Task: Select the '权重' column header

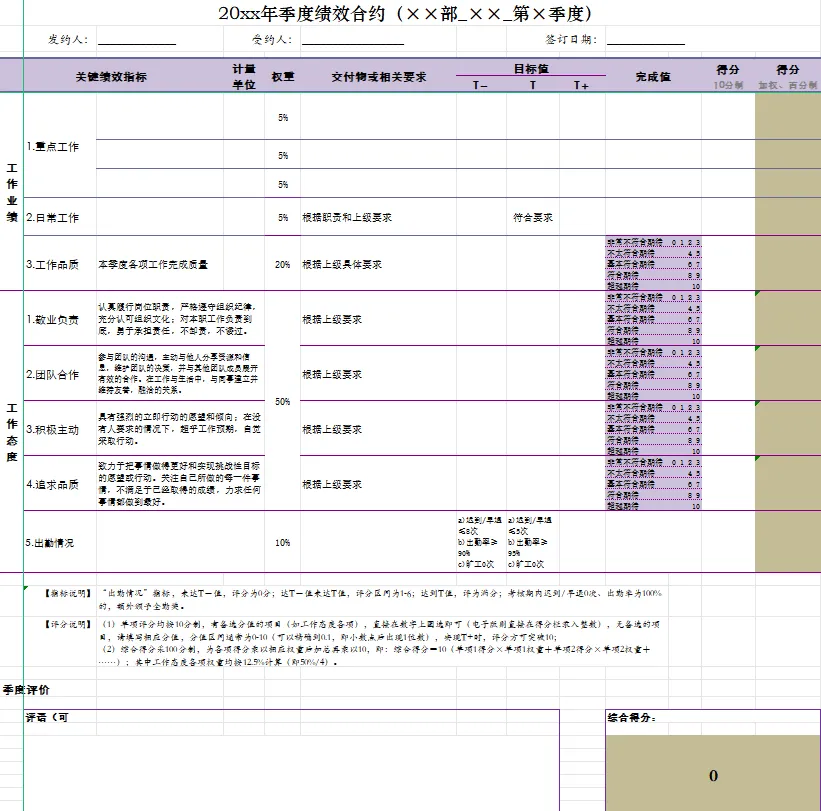Action: tap(283, 76)
